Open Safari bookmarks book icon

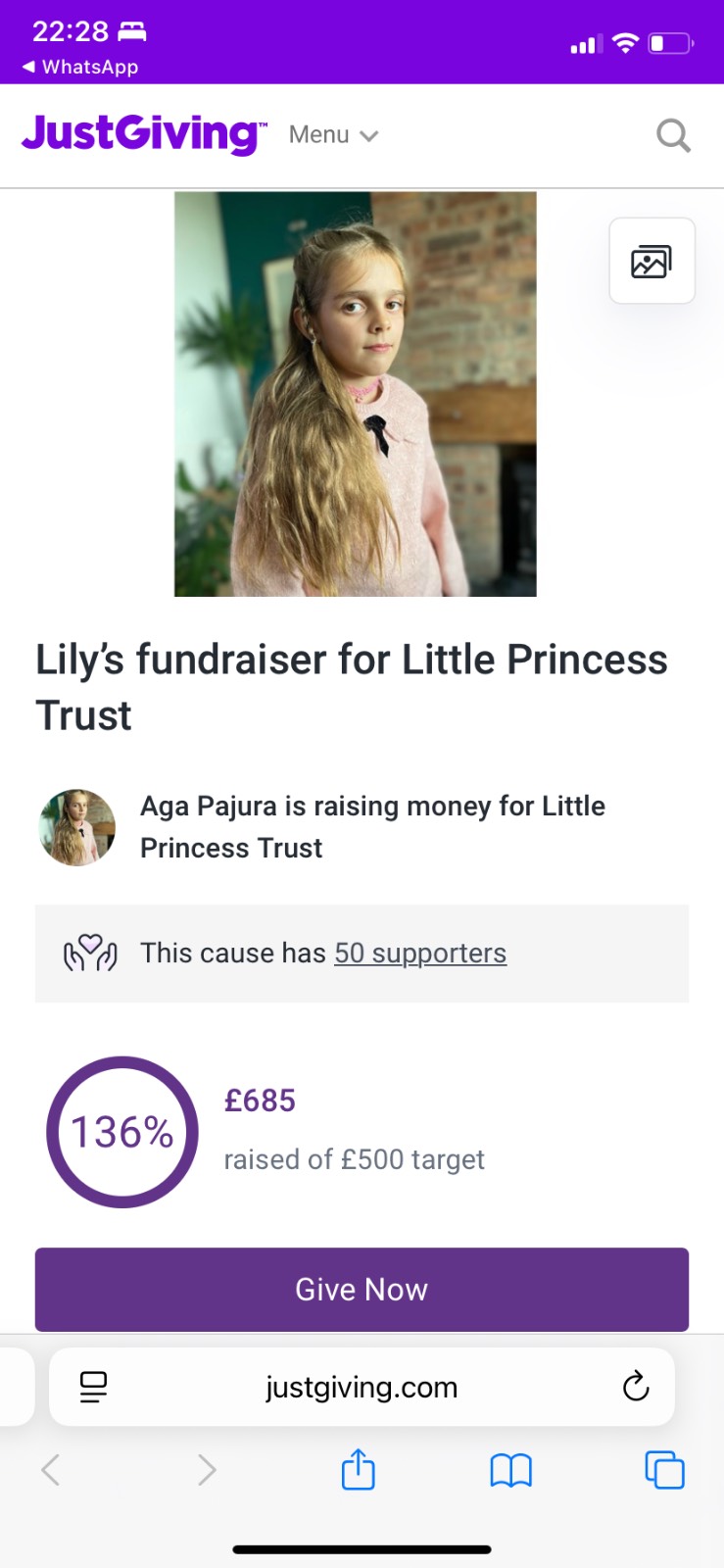(x=510, y=1469)
